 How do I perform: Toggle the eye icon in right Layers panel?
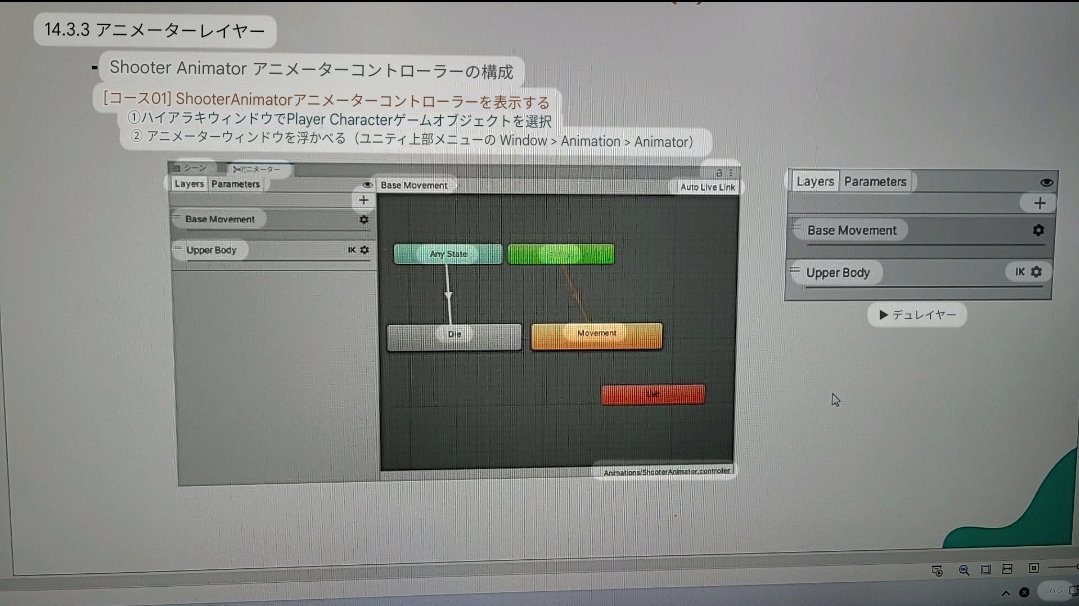click(1047, 181)
